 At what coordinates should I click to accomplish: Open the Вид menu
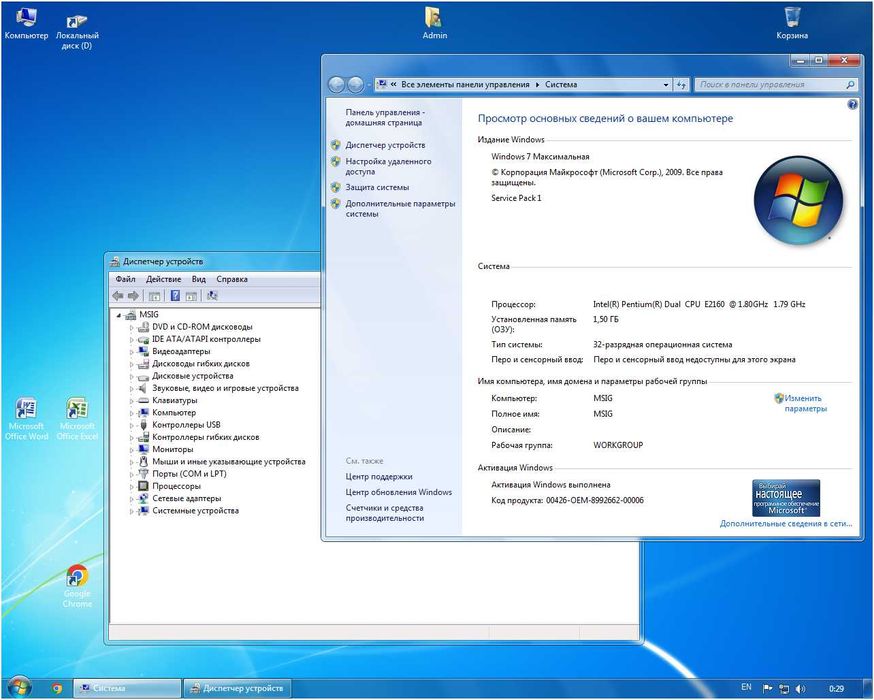pyautogui.click(x=198, y=279)
